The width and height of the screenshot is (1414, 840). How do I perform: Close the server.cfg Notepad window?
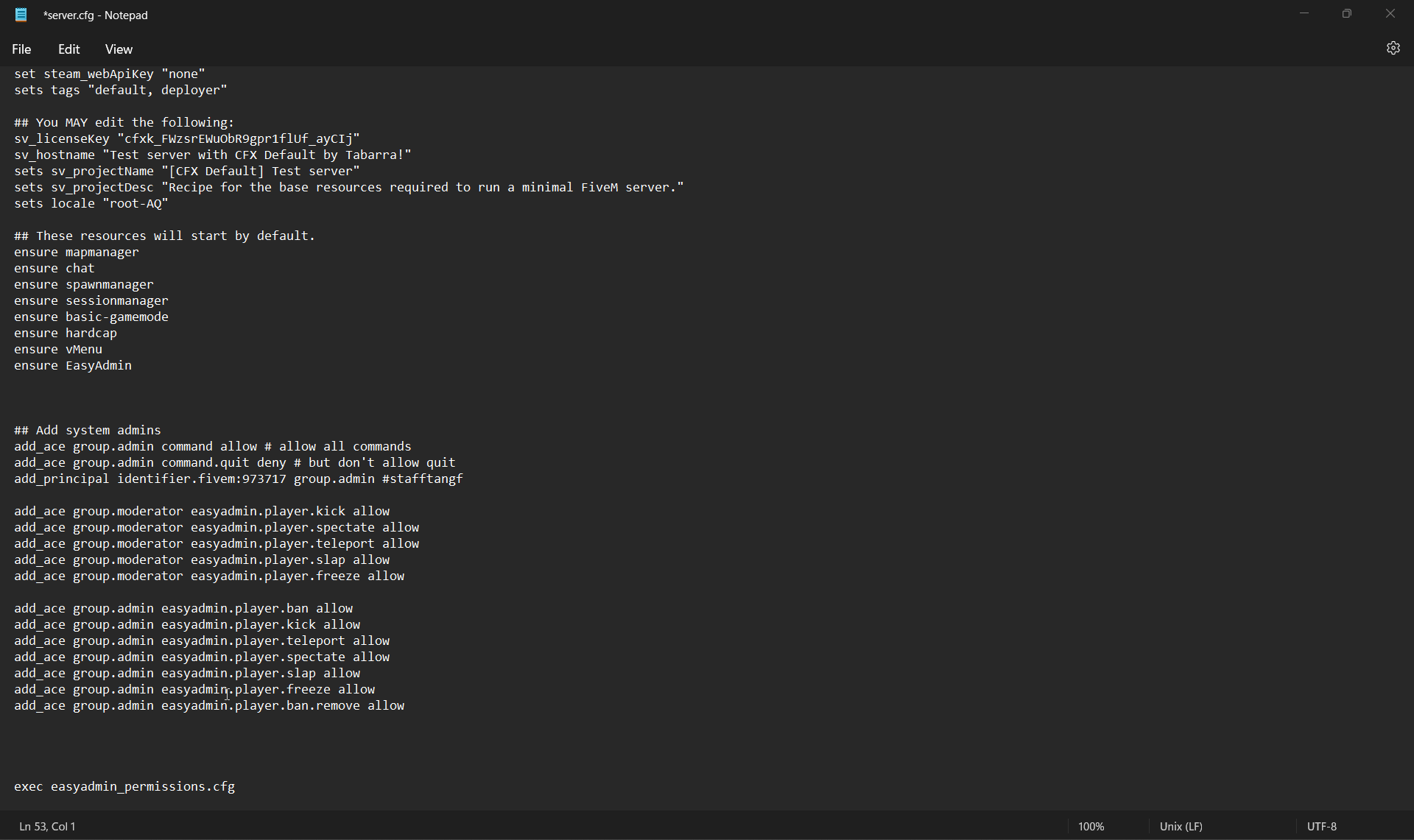(x=1390, y=14)
